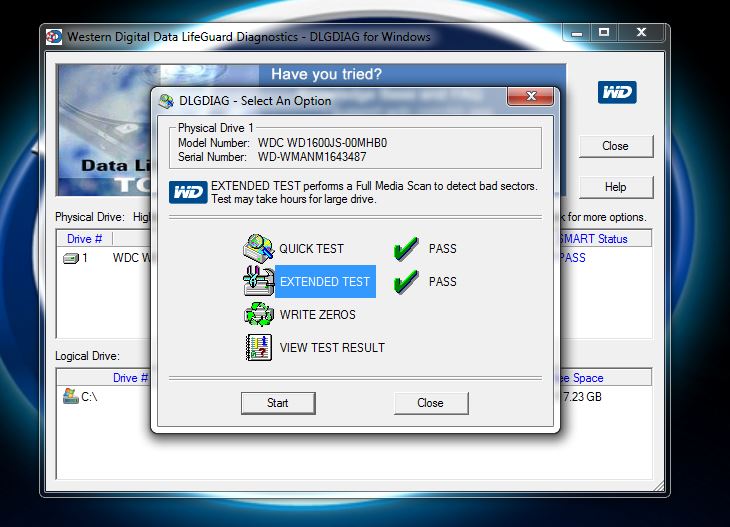Select the Quick Test magnifier icon
Screen dimensions: 730x527
(258, 249)
